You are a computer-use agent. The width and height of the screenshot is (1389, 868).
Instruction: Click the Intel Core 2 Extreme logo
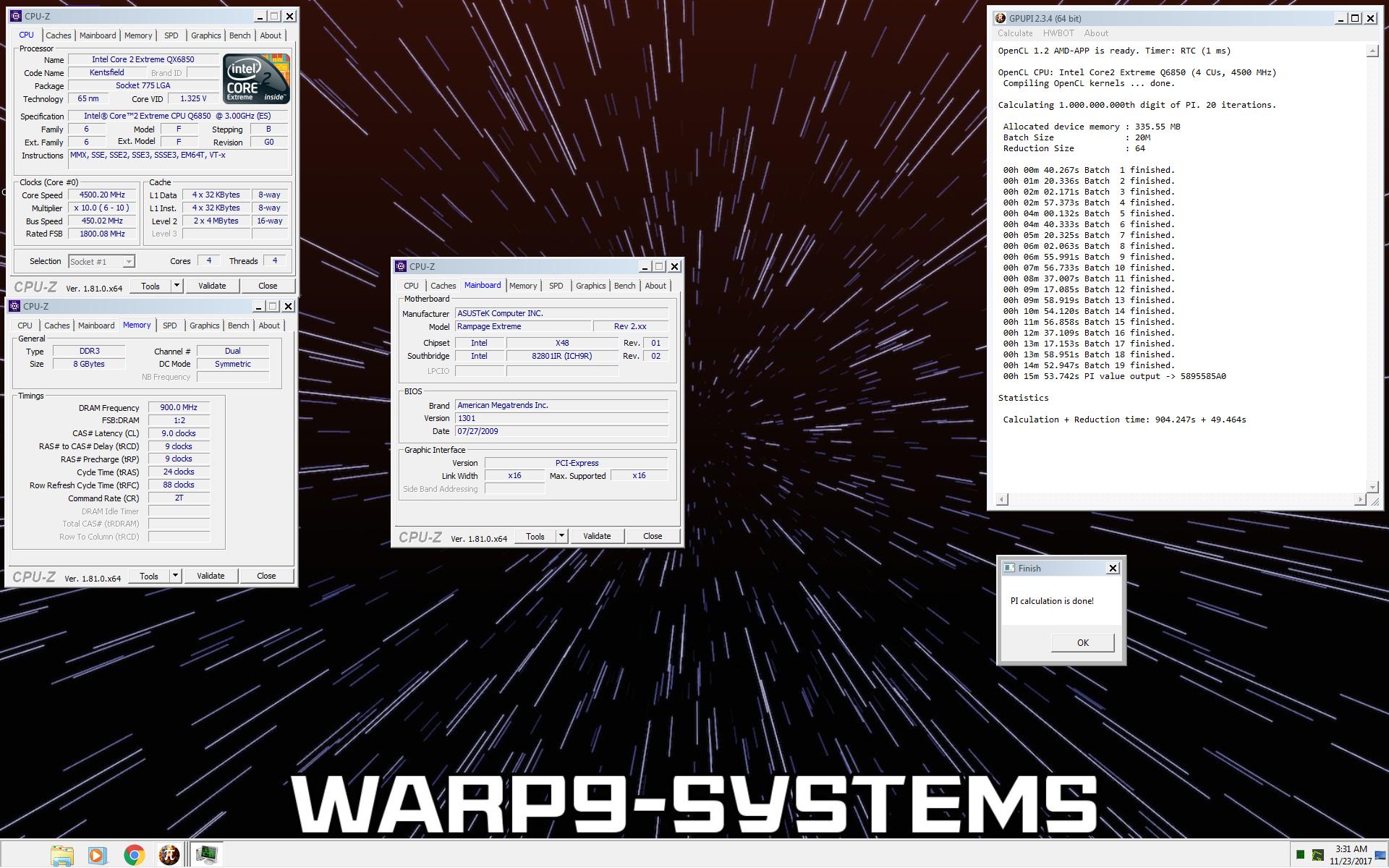(256, 78)
